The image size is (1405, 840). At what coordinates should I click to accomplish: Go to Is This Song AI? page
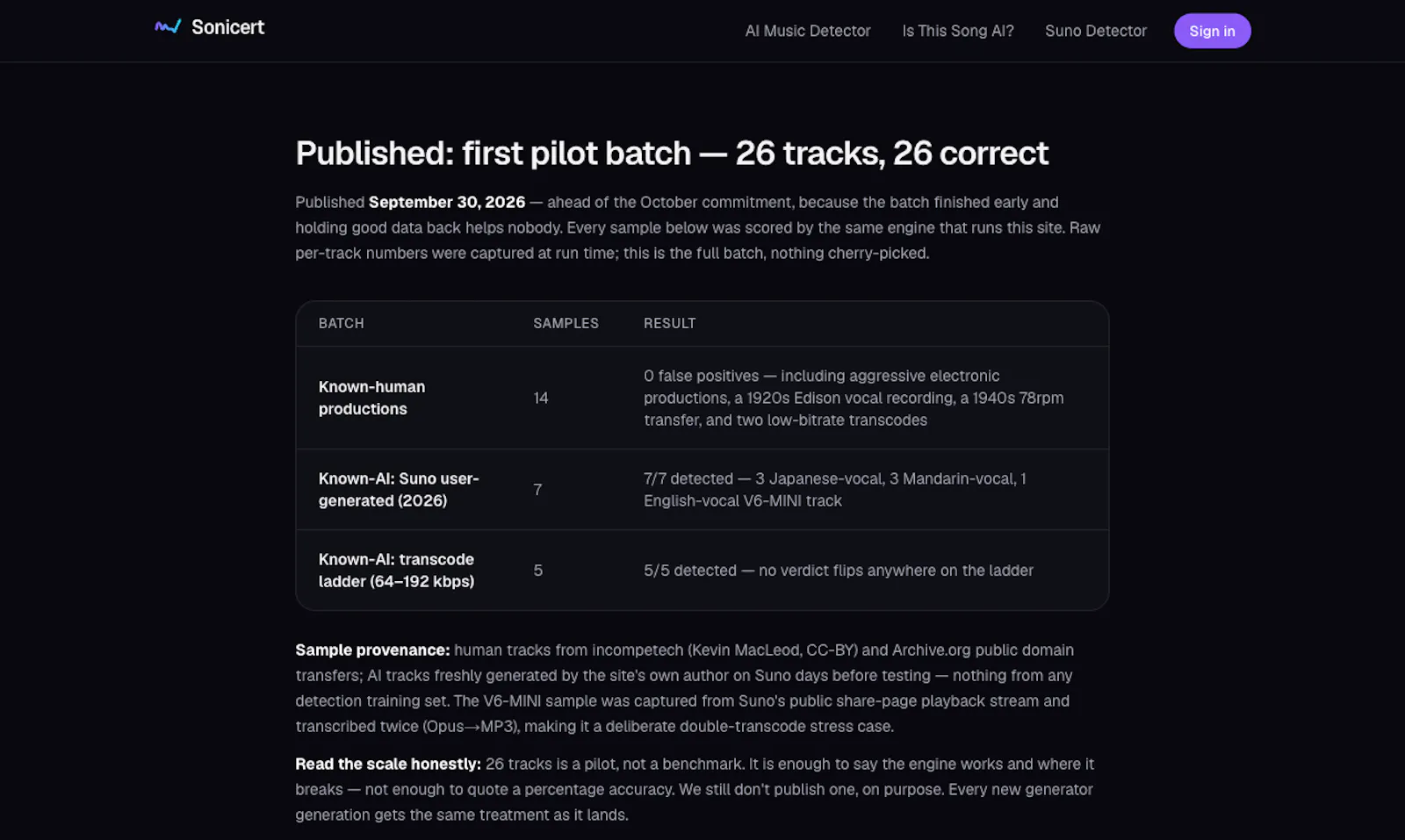(958, 31)
